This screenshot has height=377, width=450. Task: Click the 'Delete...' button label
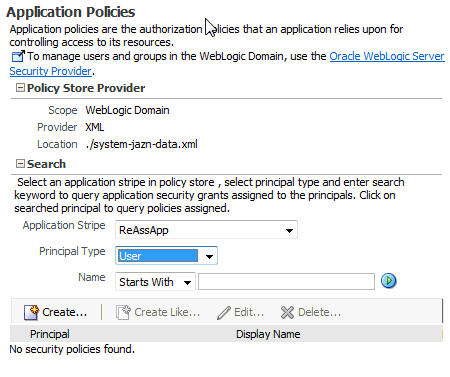tap(319, 312)
